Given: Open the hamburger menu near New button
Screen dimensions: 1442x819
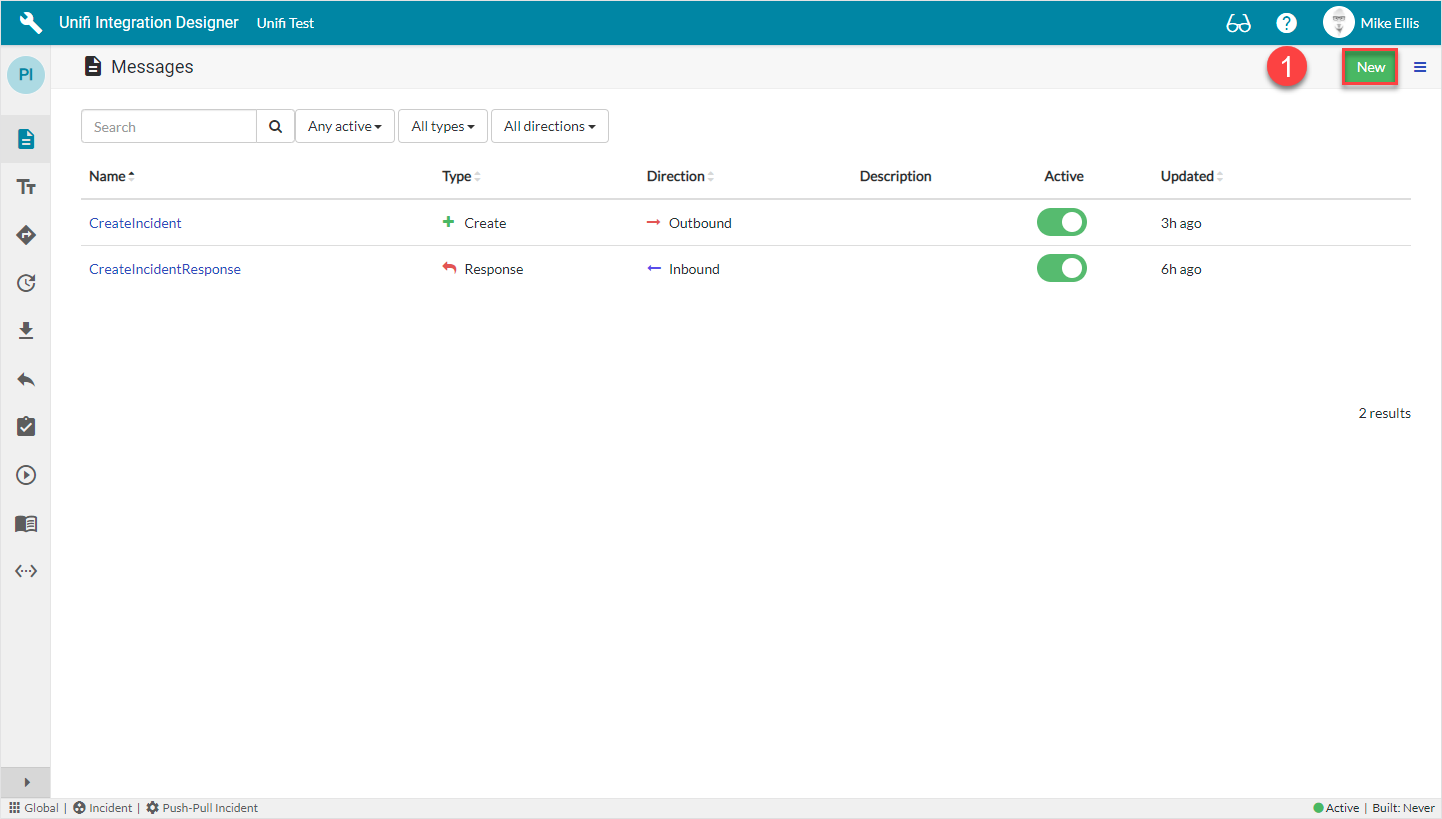Looking at the screenshot, I should point(1420,67).
